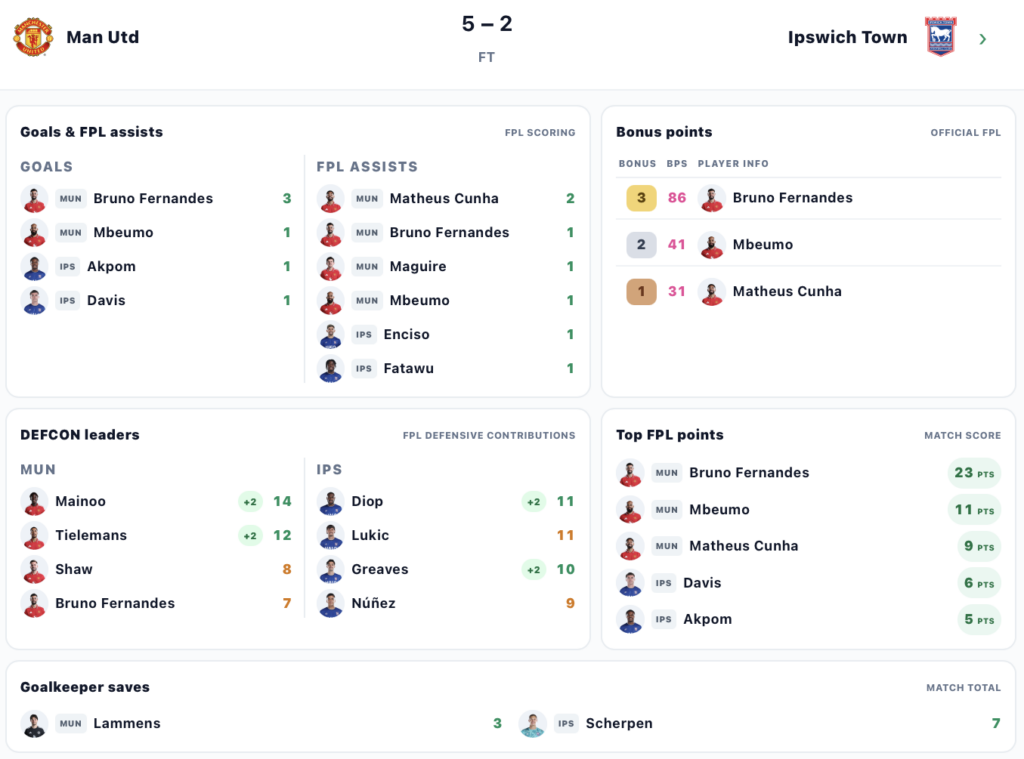This screenshot has height=759, width=1024.
Task: Click Akpom's player avatar in Goals list
Action: tap(35, 266)
